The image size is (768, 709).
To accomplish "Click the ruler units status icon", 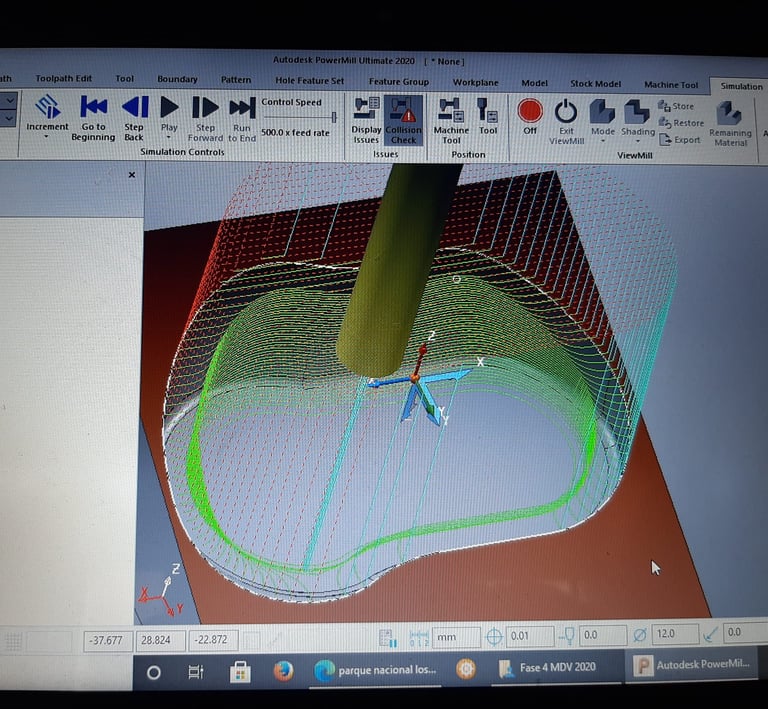I will (x=419, y=638).
